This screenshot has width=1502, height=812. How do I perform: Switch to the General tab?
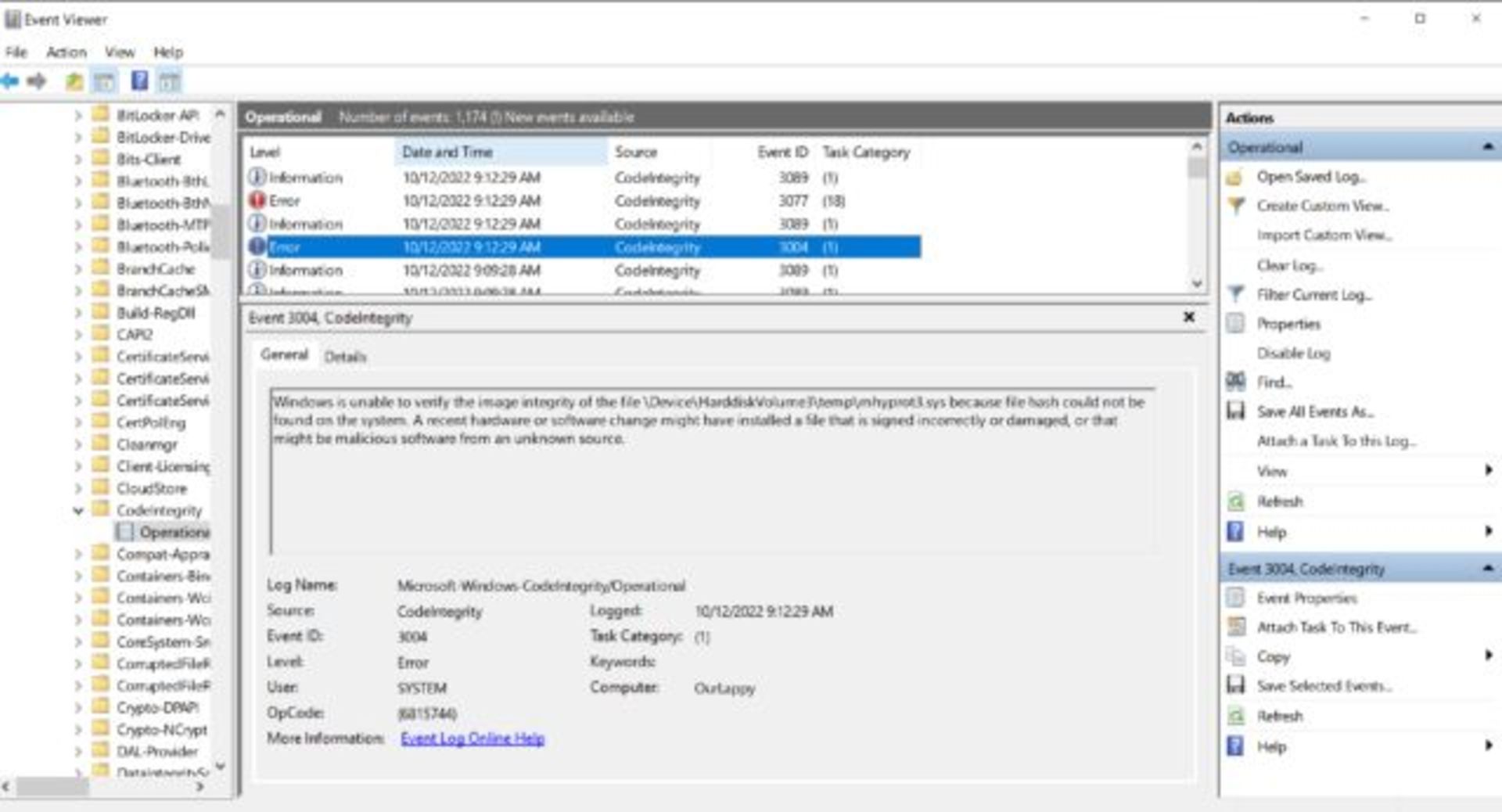click(284, 354)
